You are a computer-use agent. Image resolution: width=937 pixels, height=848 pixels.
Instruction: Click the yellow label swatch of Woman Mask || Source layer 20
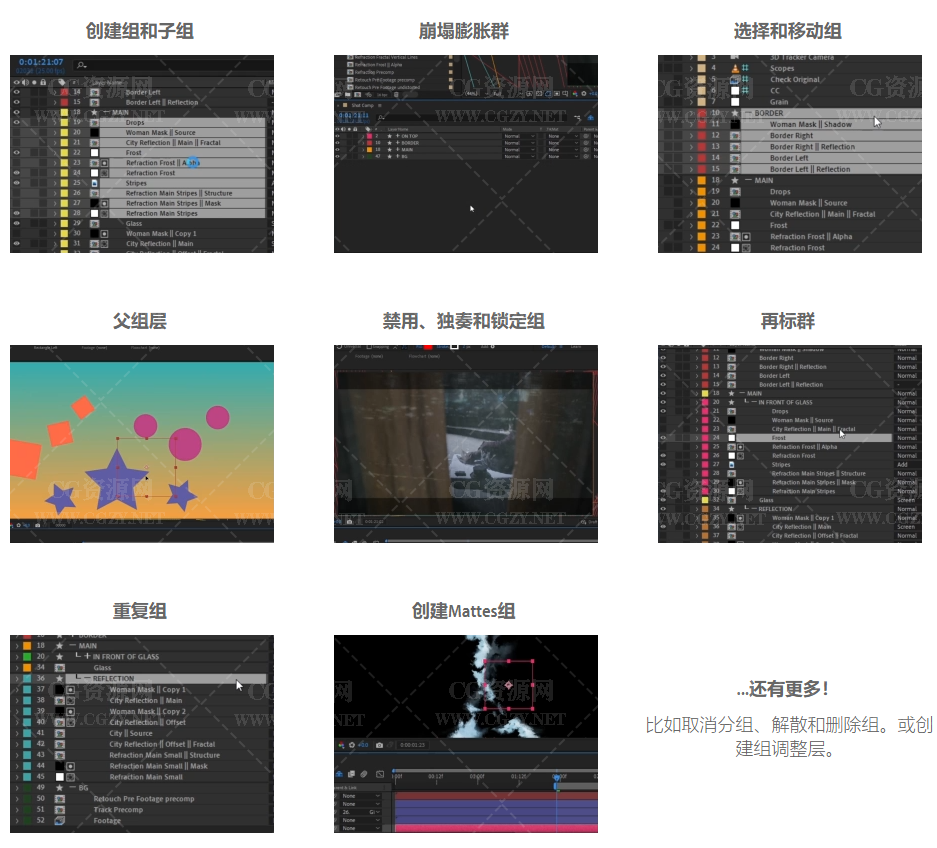(x=63, y=132)
